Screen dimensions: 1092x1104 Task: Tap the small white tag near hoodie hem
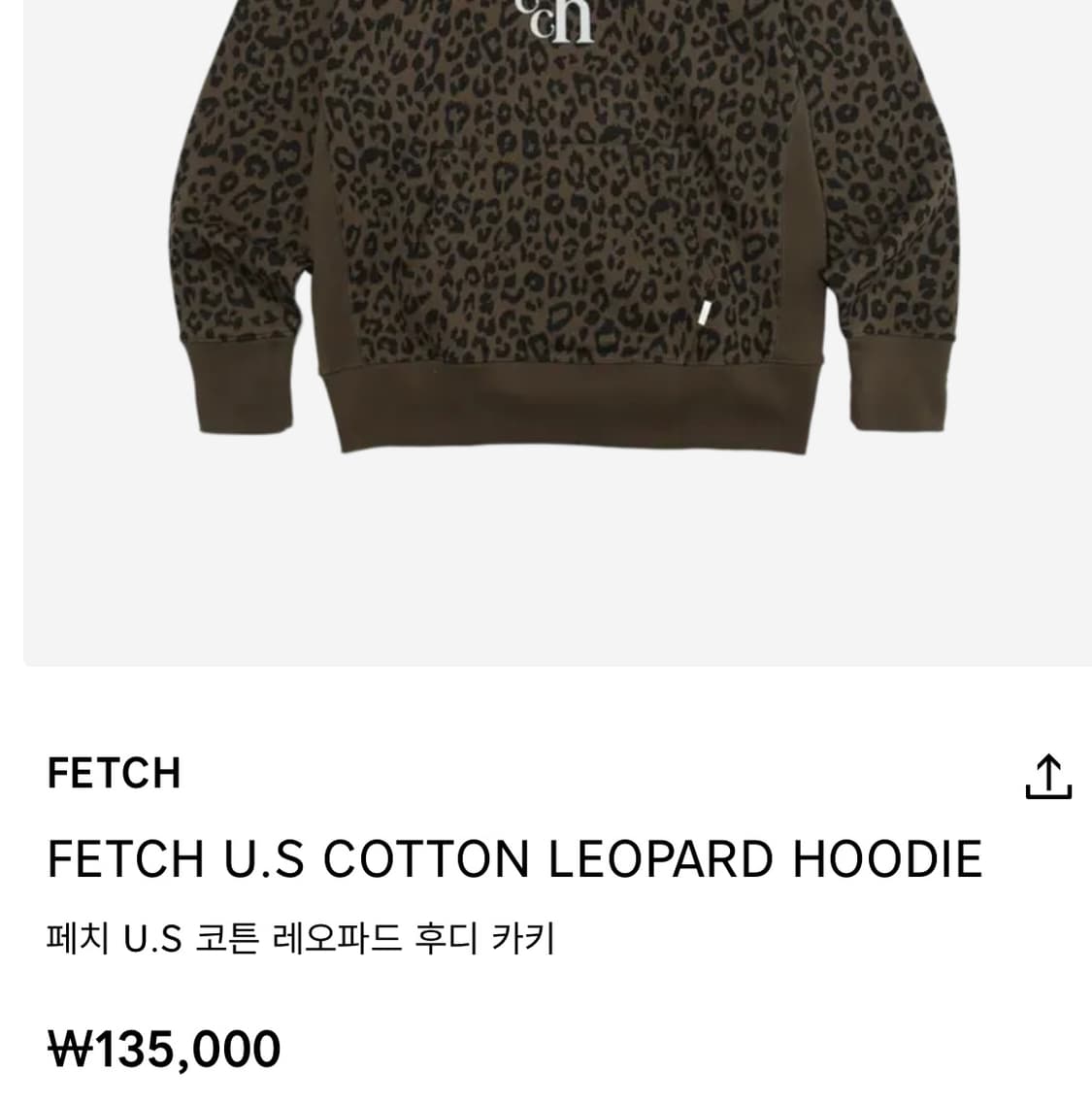click(x=706, y=312)
